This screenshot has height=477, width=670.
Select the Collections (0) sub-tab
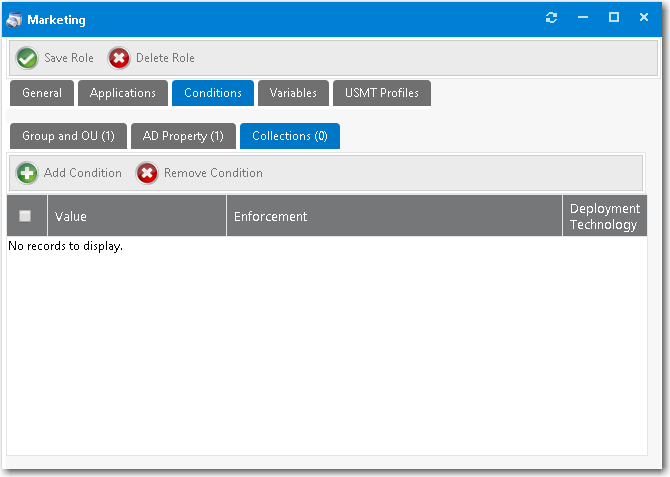click(290, 136)
